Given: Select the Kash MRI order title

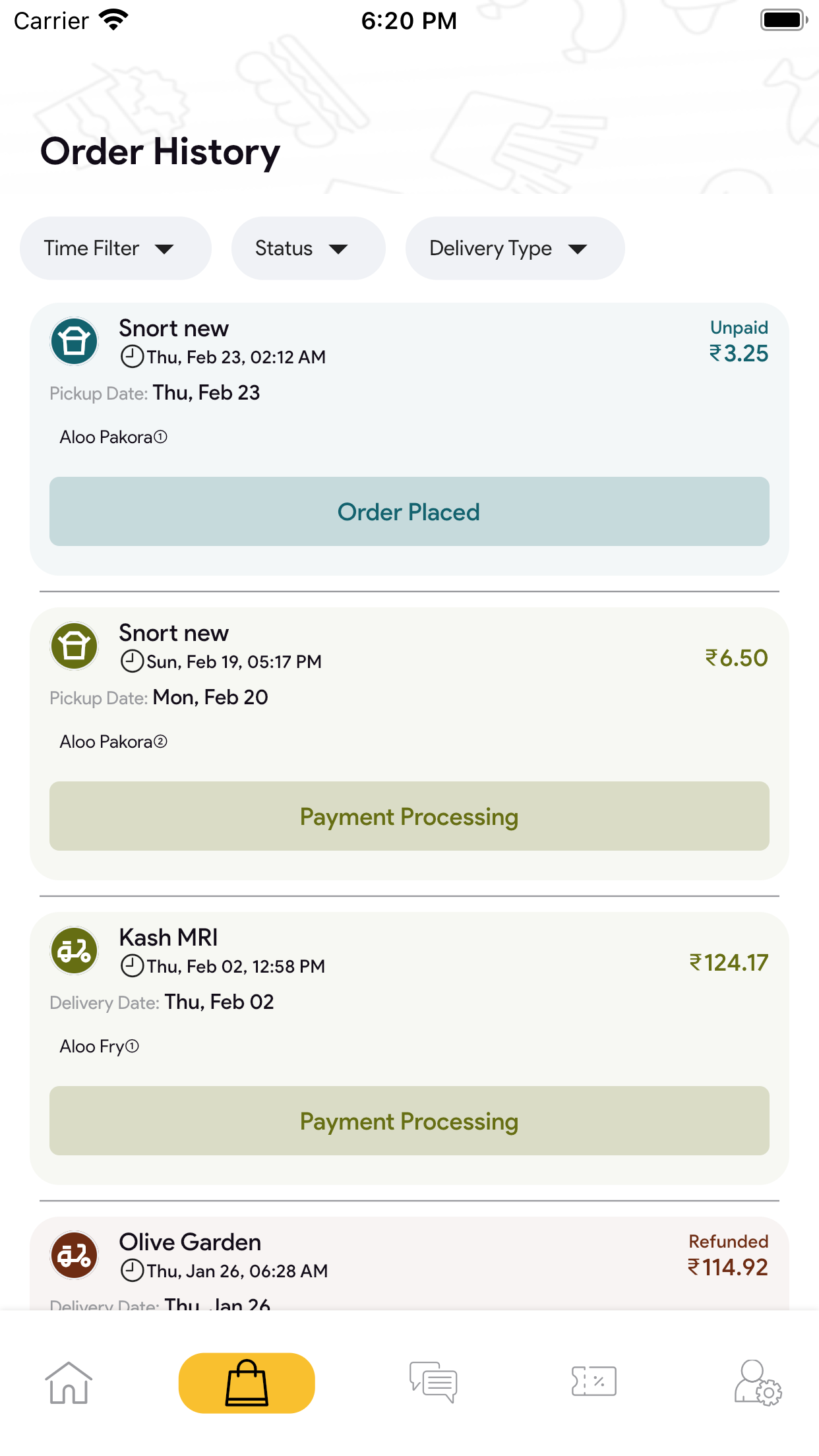Looking at the screenshot, I should 168,937.
